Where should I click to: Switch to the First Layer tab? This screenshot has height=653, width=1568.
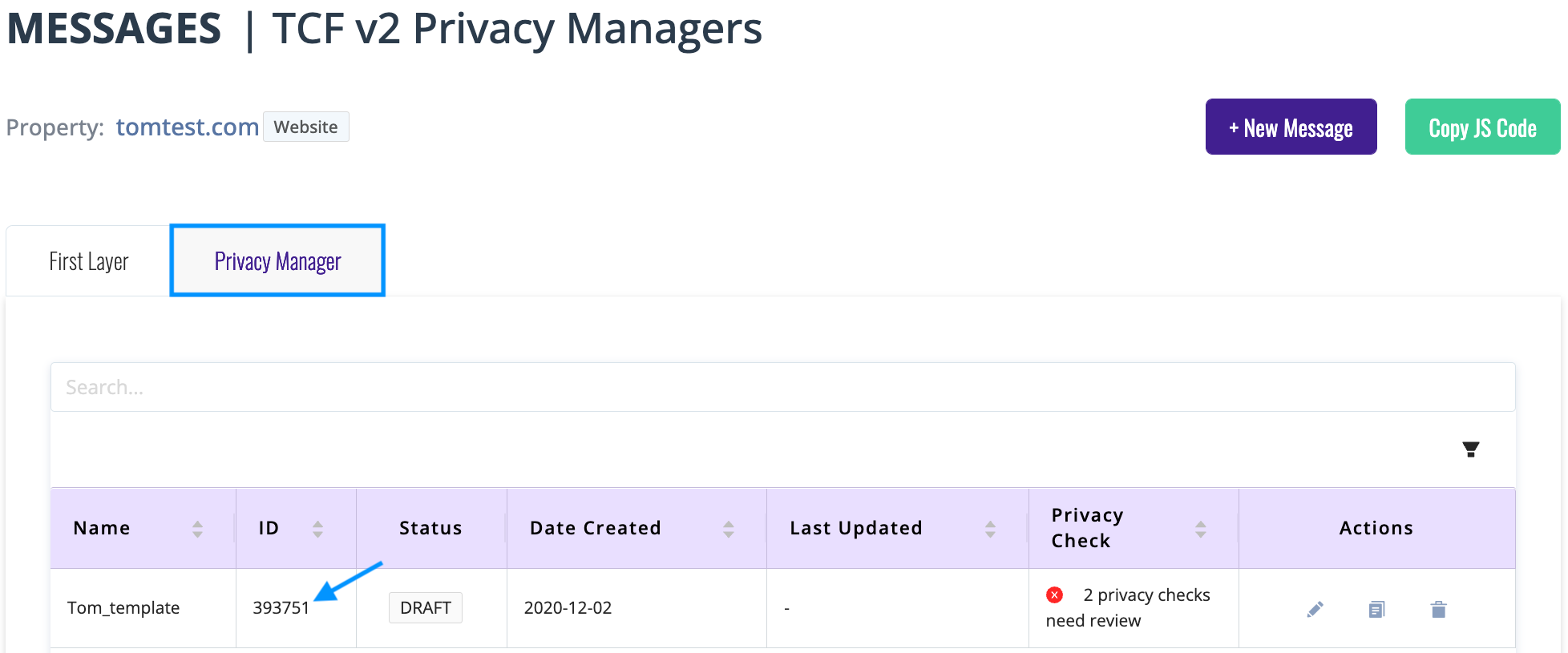[x=88, y=260]
